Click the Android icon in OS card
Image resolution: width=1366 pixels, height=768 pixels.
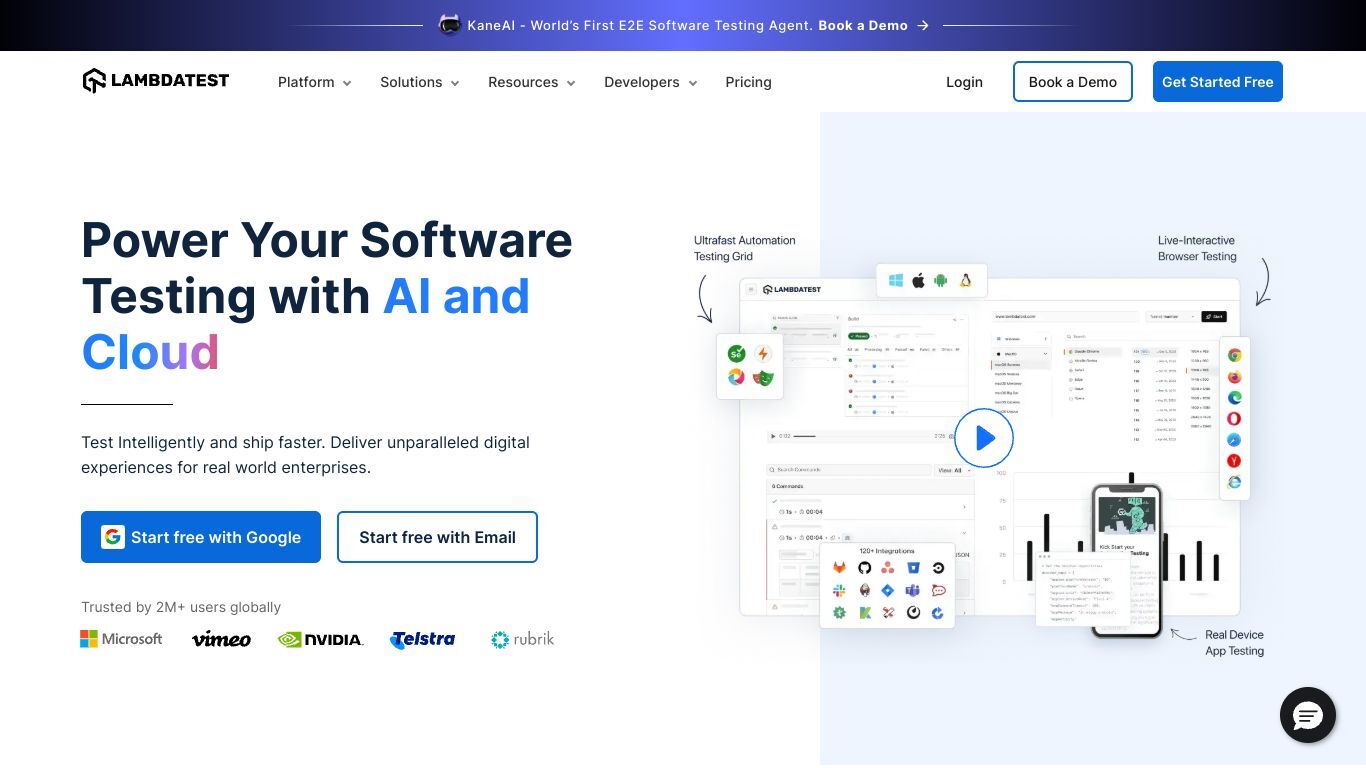tap(941, 281)
